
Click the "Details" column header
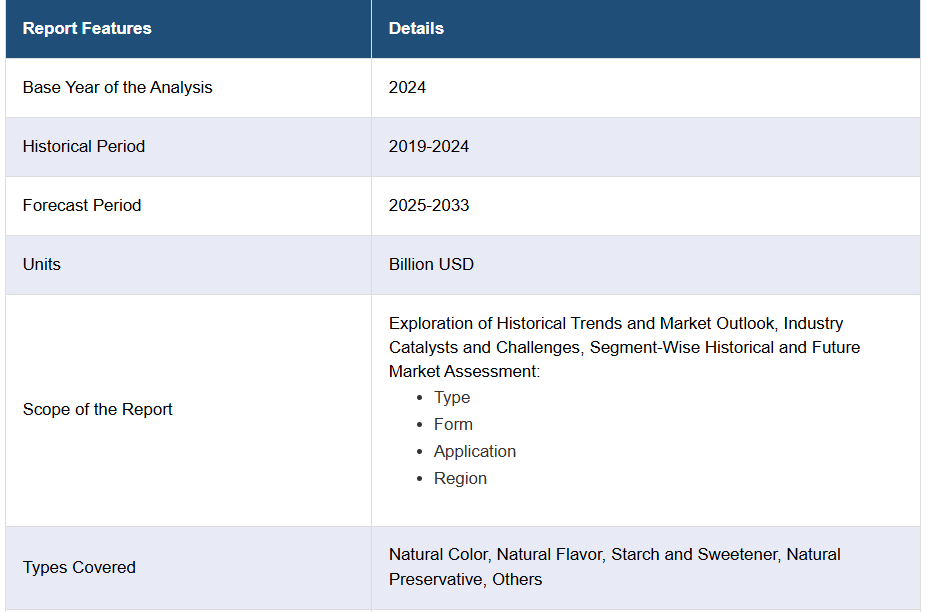(416, 29)
